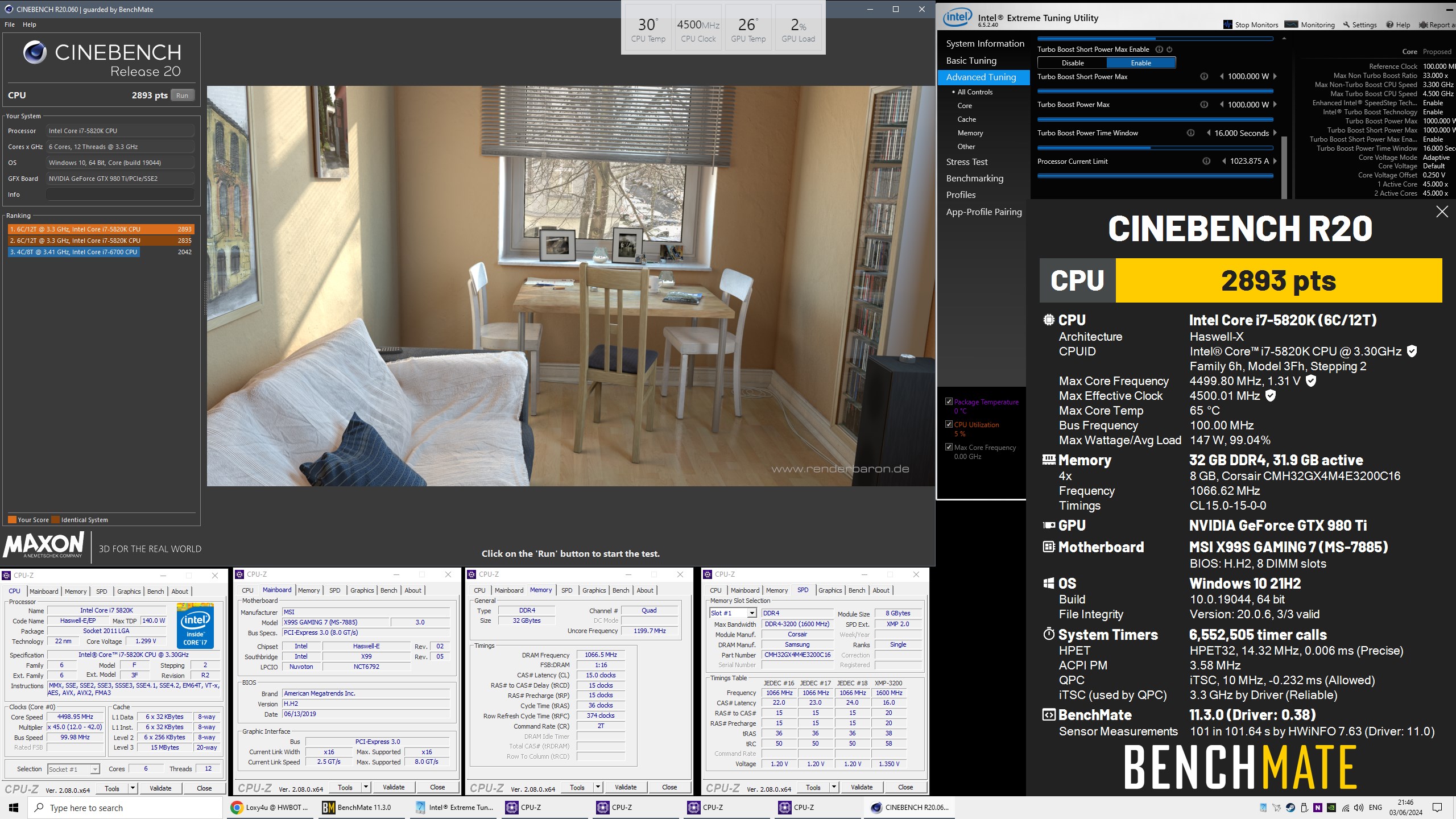The width and height of the screenshot is (1456, 819).
Task: Open Tools dropdown arrow in CPU-Z SPD window
Action: pyautogui.click(x=834, y=788)
